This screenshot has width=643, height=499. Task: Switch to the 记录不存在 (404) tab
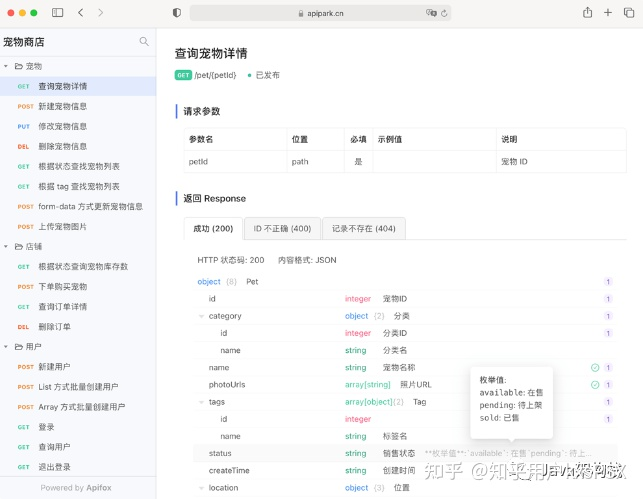click(x=364, y=228)
